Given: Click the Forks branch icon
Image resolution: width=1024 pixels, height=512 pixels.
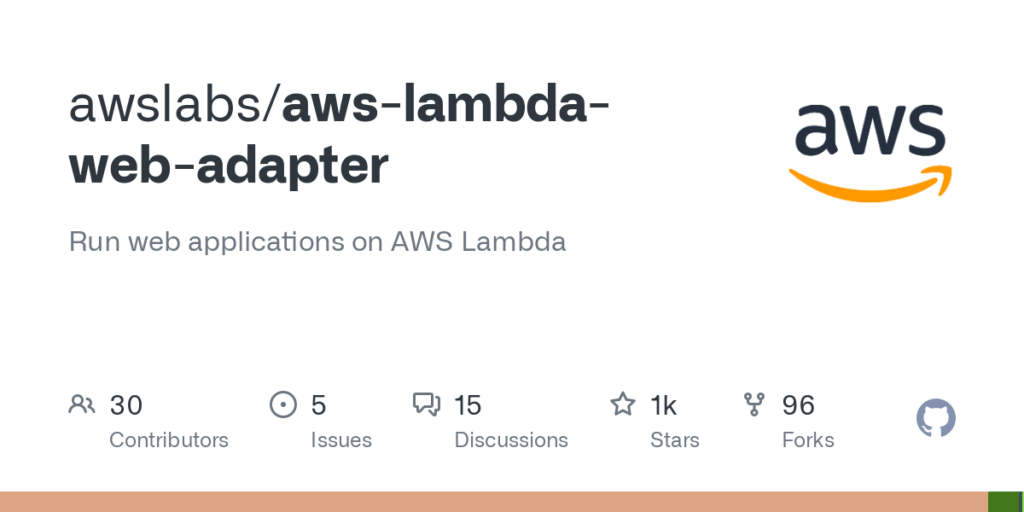Looking at the screenshot, I should 755,404.
